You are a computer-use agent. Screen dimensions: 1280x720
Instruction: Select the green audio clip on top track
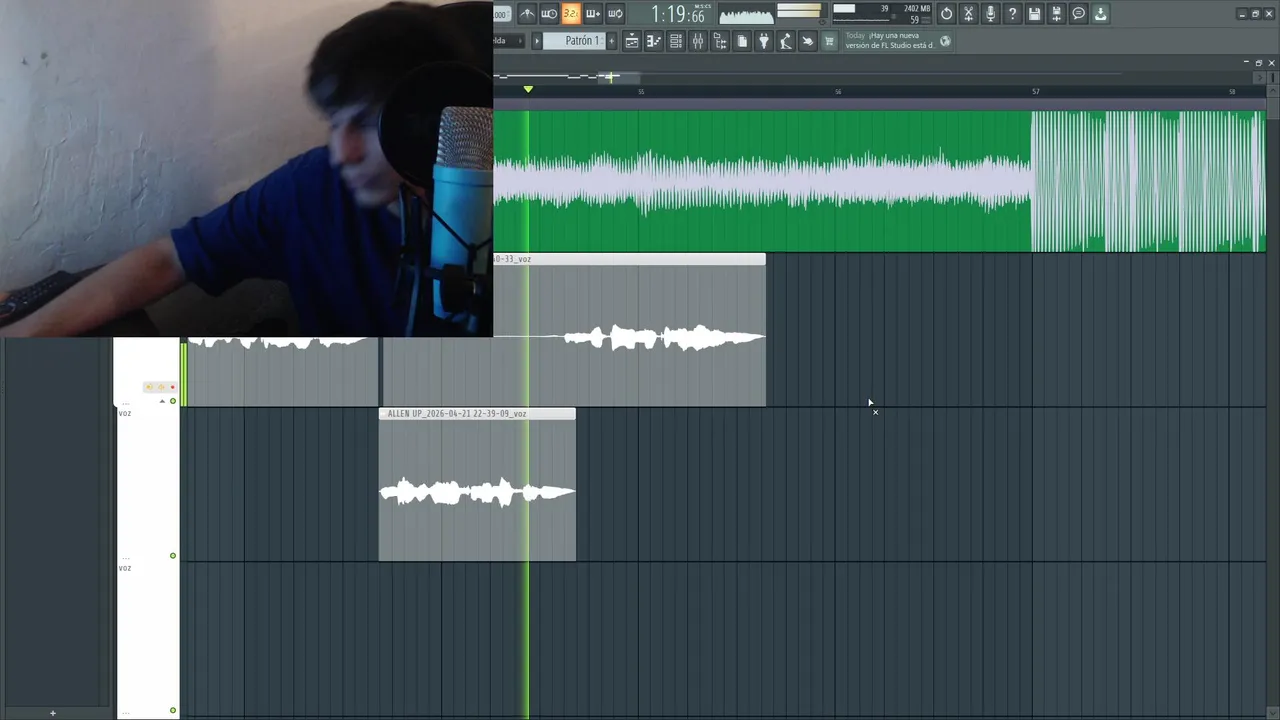[x=880, y=181]
